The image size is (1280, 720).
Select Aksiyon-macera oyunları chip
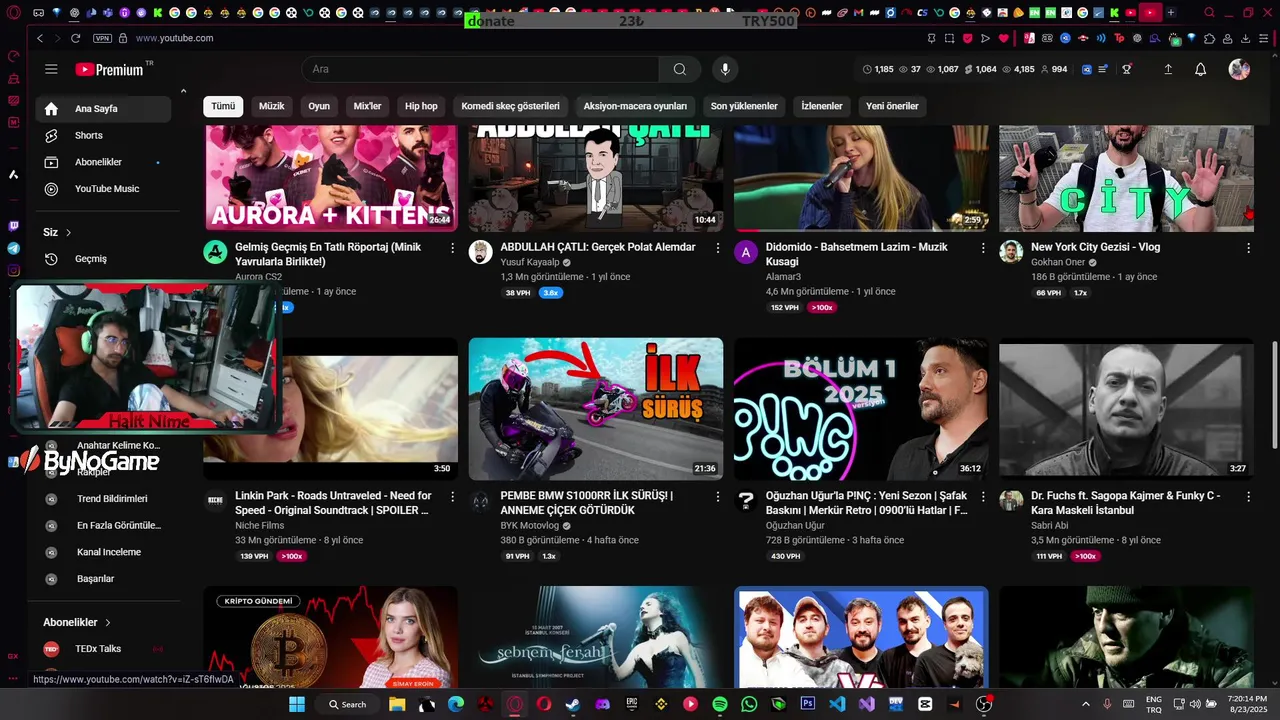point(635,106)
